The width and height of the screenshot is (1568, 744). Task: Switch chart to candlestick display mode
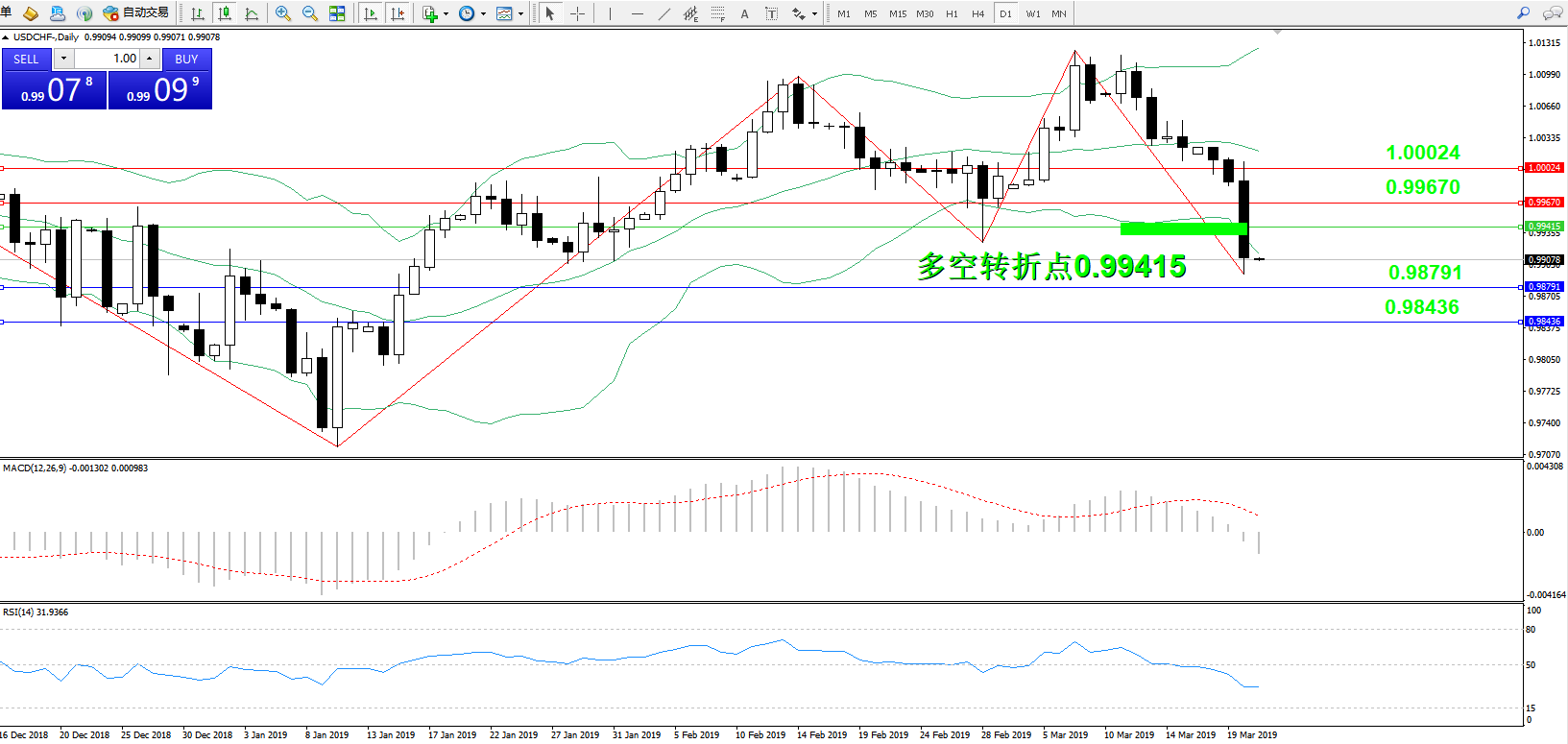(x=225, y=13)
